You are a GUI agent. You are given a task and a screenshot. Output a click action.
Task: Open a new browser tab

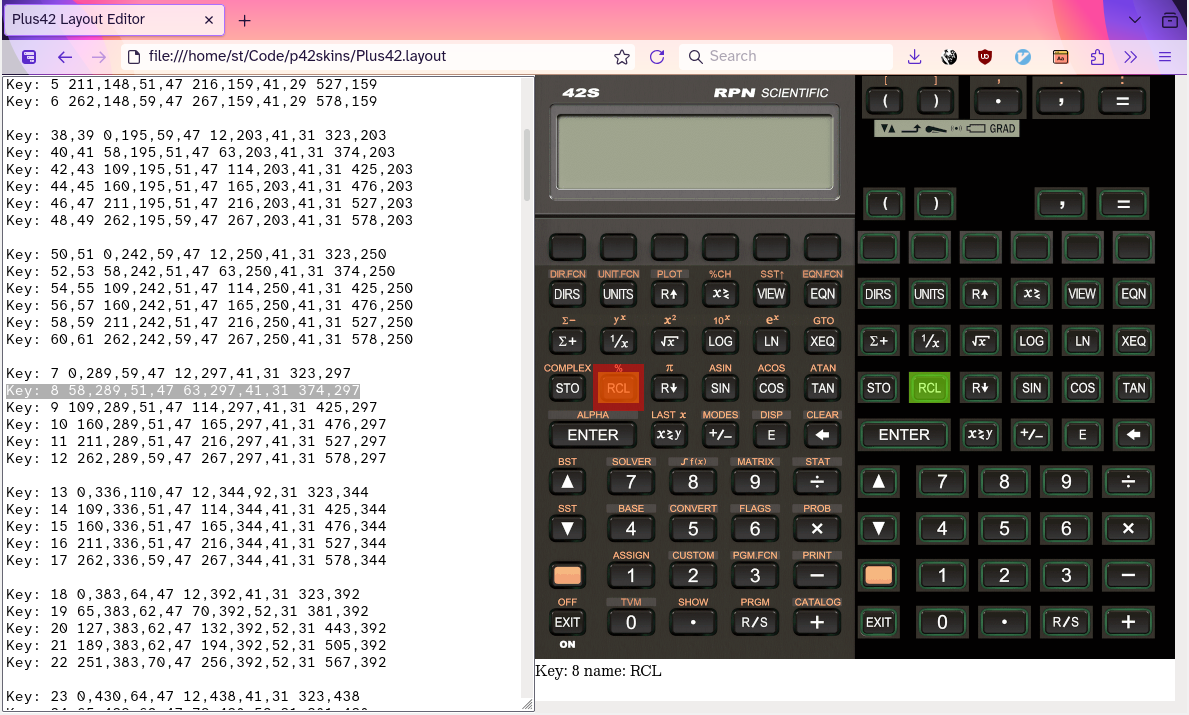point(244,20)
